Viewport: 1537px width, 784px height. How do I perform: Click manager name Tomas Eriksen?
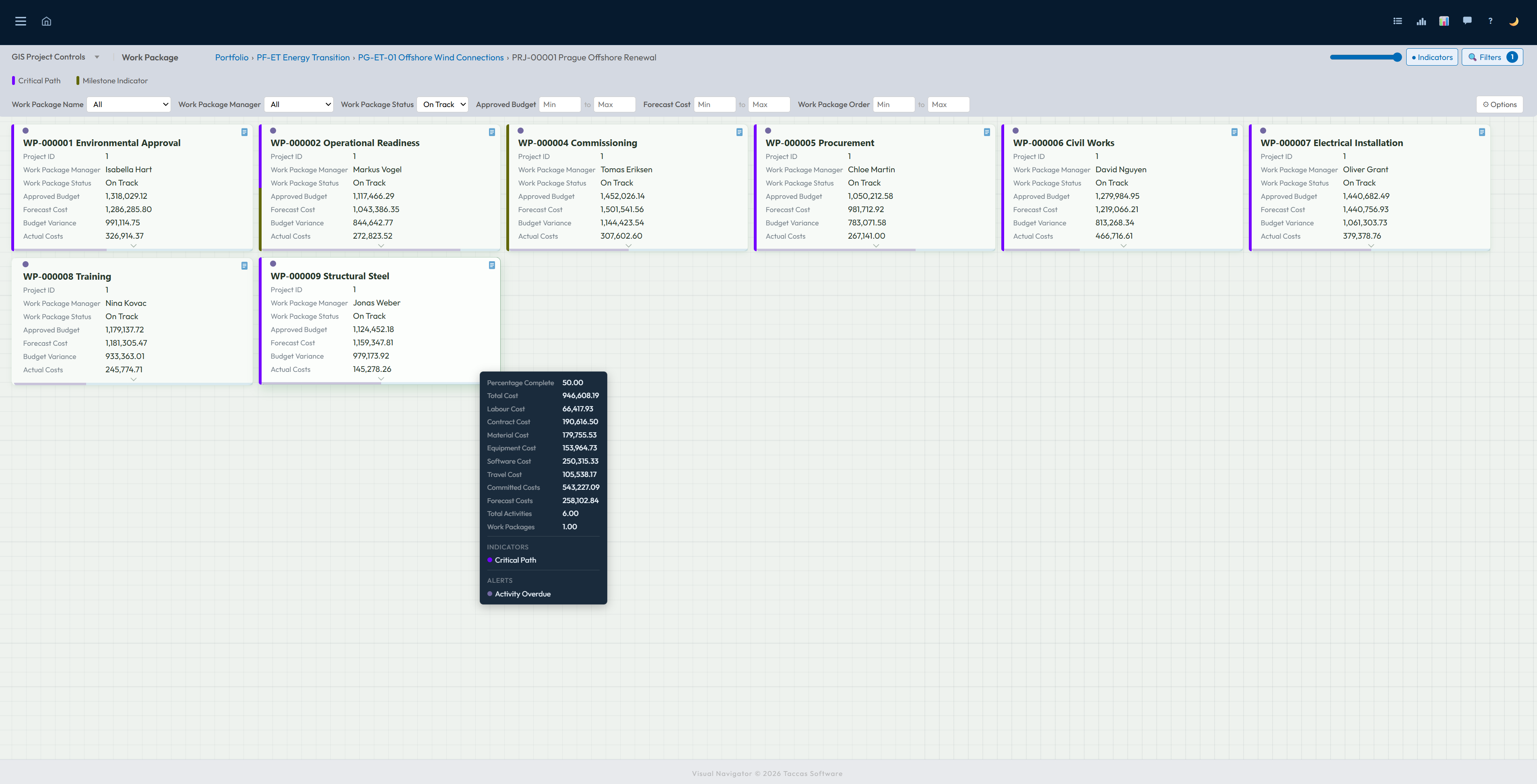[627, 170]
